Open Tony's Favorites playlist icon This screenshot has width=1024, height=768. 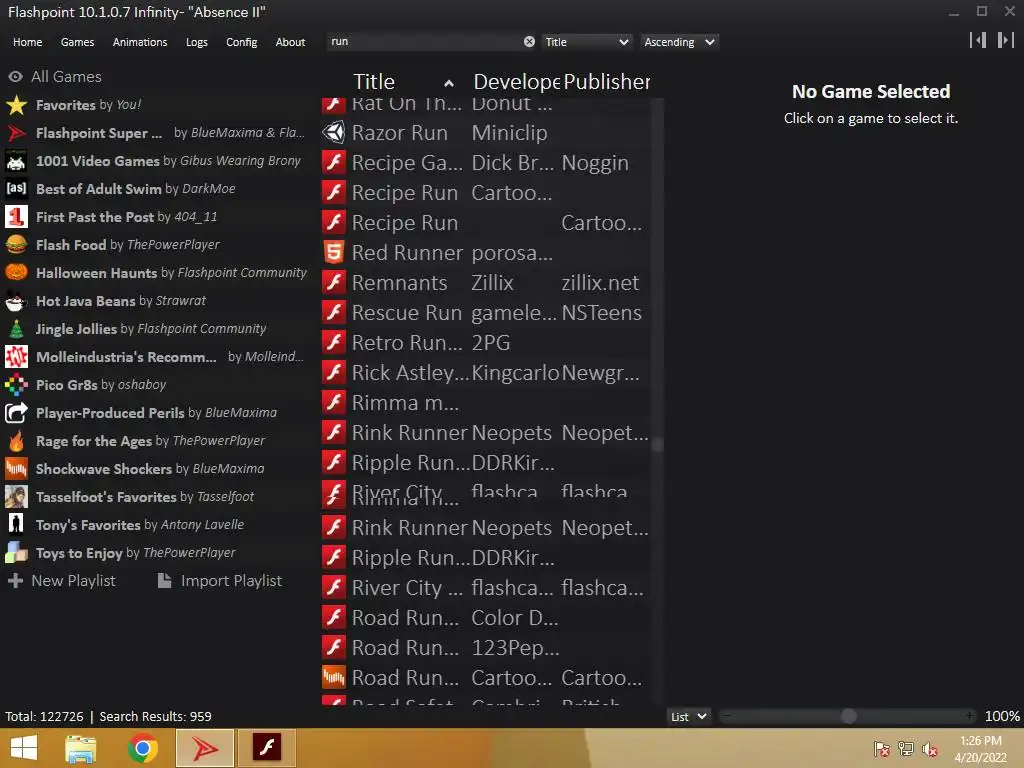point(16,524)
